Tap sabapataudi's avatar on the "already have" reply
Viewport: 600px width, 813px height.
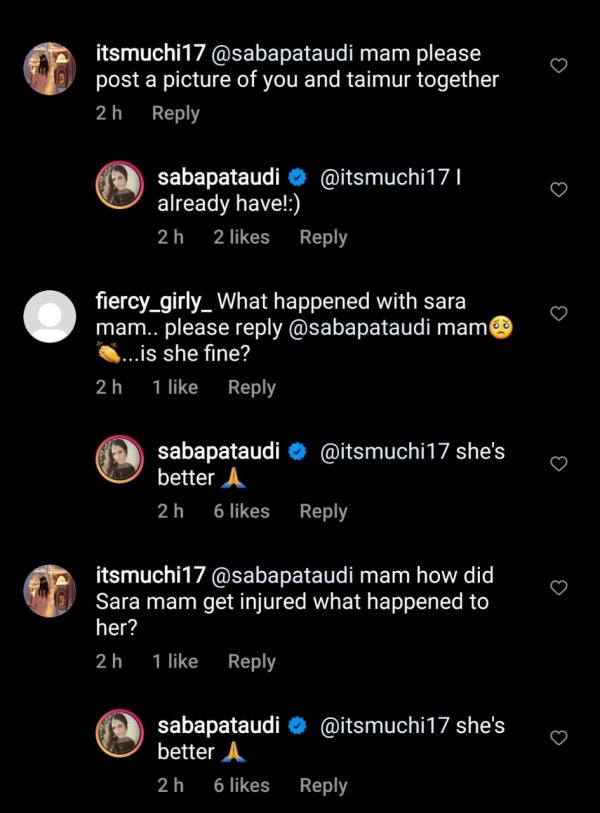pos(120,186)
